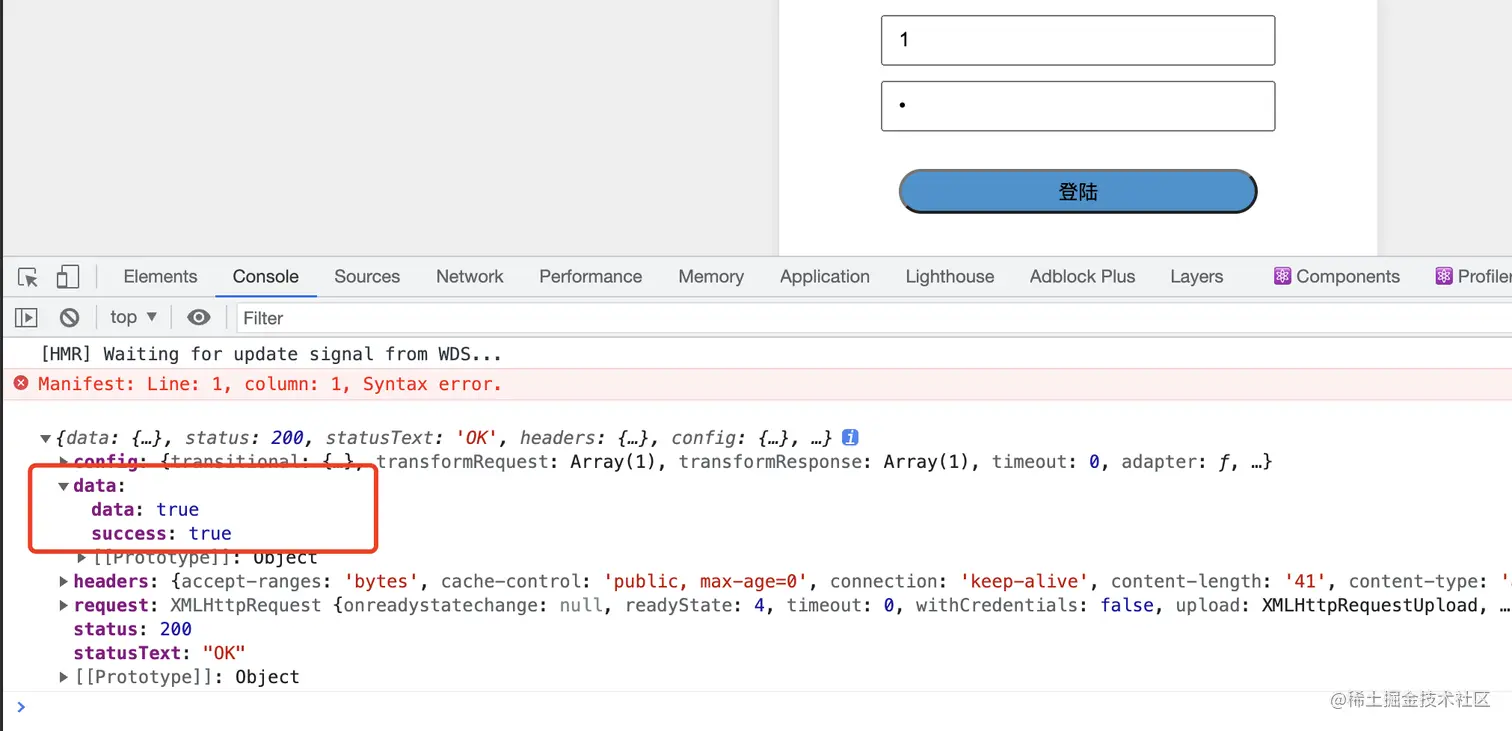The height and width of the screenshot is (731, 1512).
Task: Click the red error icon beside Manifest
Action: [21, 383]
